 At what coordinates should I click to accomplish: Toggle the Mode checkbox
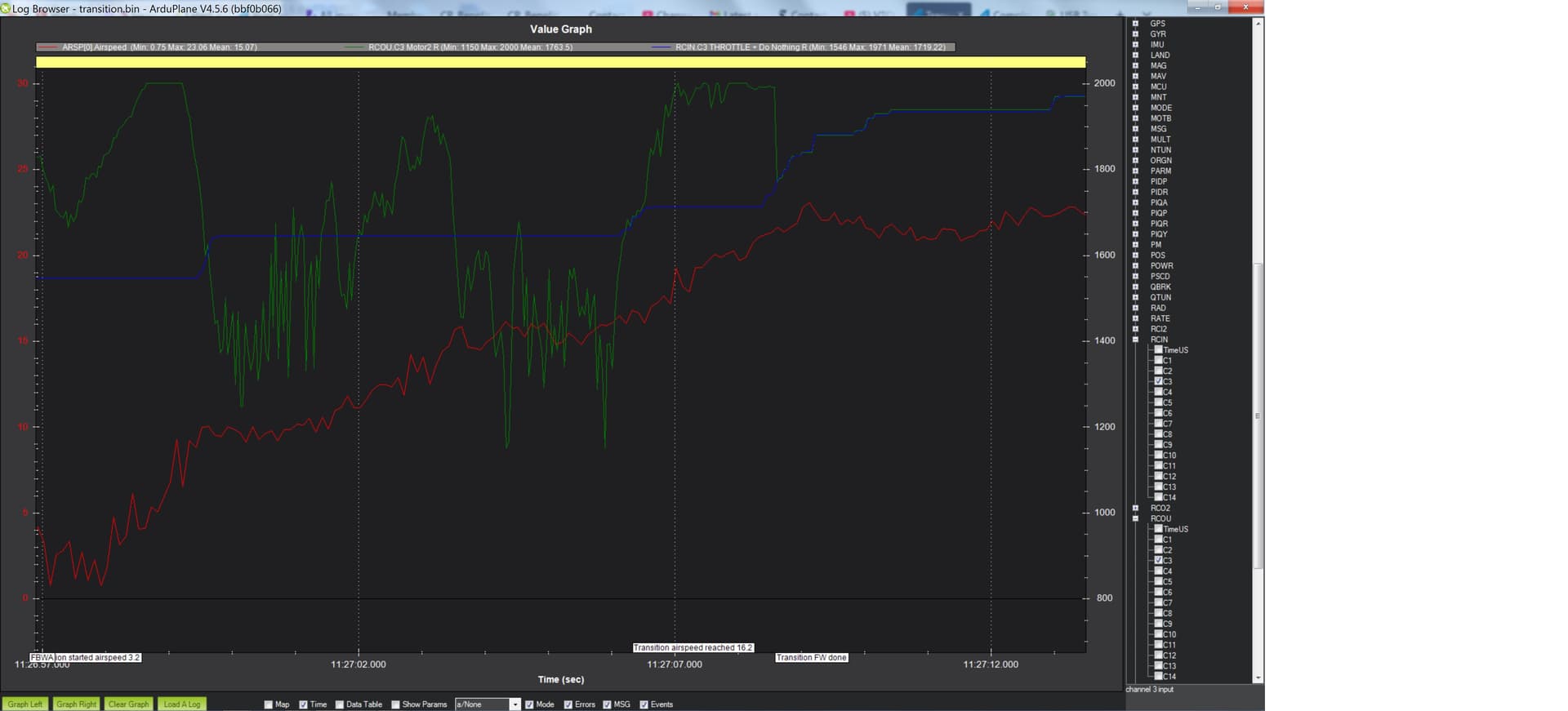(x=529, y=704)
